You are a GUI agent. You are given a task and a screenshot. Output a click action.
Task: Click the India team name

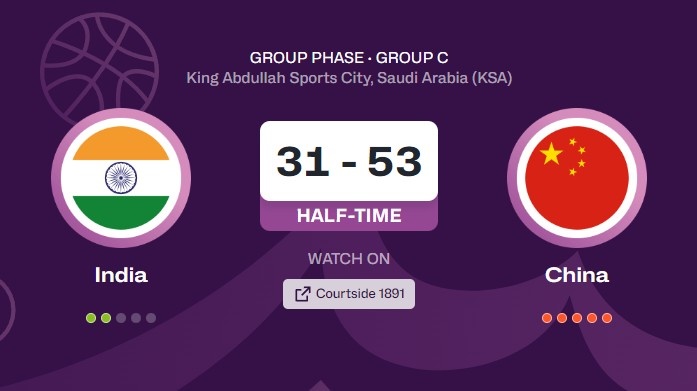[x=121, y=275]
